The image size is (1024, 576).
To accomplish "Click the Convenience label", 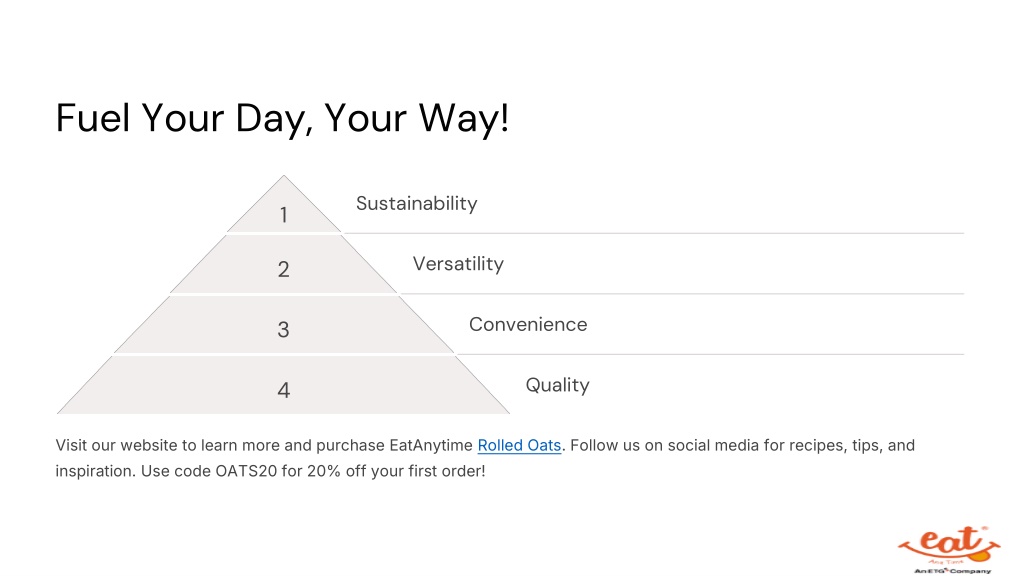I will [x=528, y=325].
